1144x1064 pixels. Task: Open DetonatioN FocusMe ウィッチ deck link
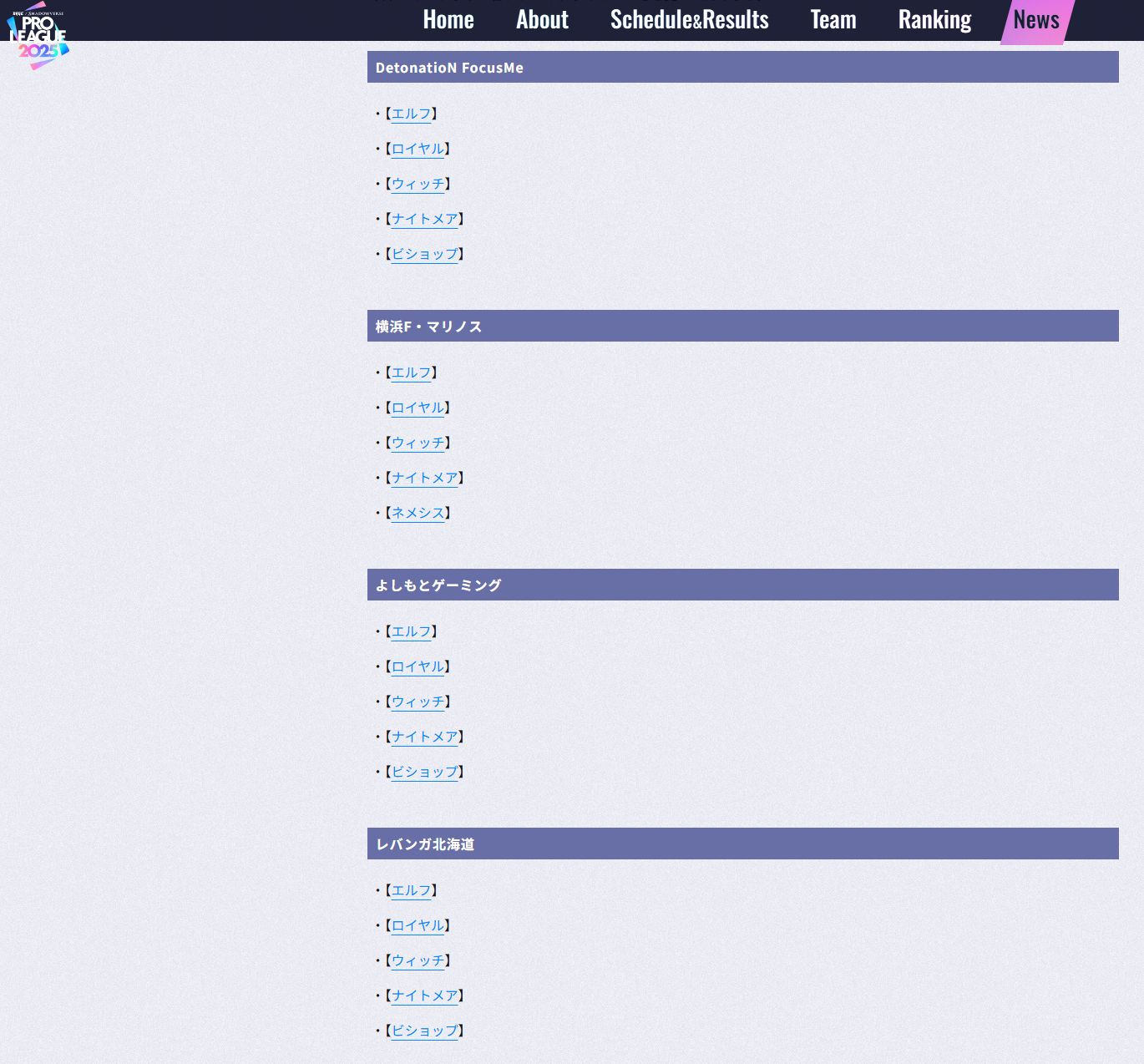(418, 184)
